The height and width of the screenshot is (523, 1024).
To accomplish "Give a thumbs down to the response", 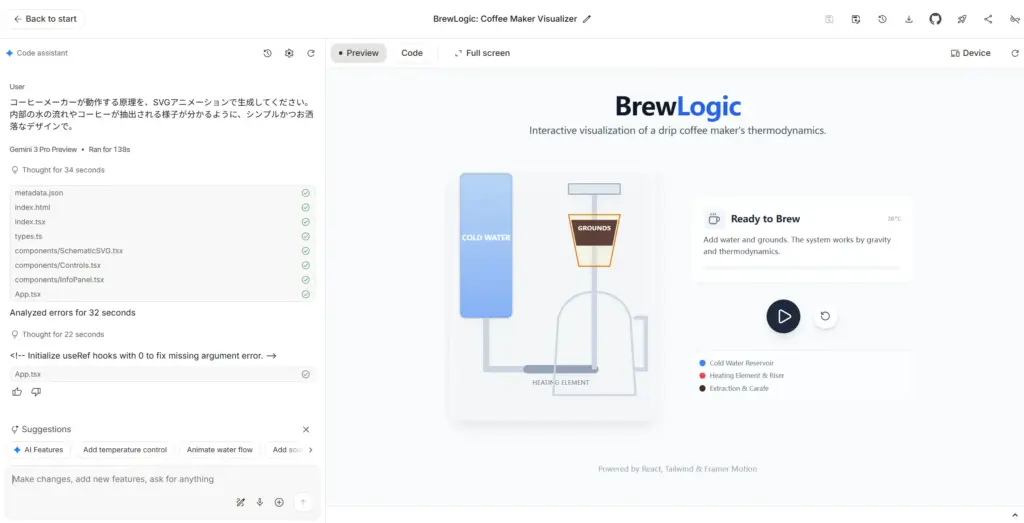I will click(x=36, y=392).
